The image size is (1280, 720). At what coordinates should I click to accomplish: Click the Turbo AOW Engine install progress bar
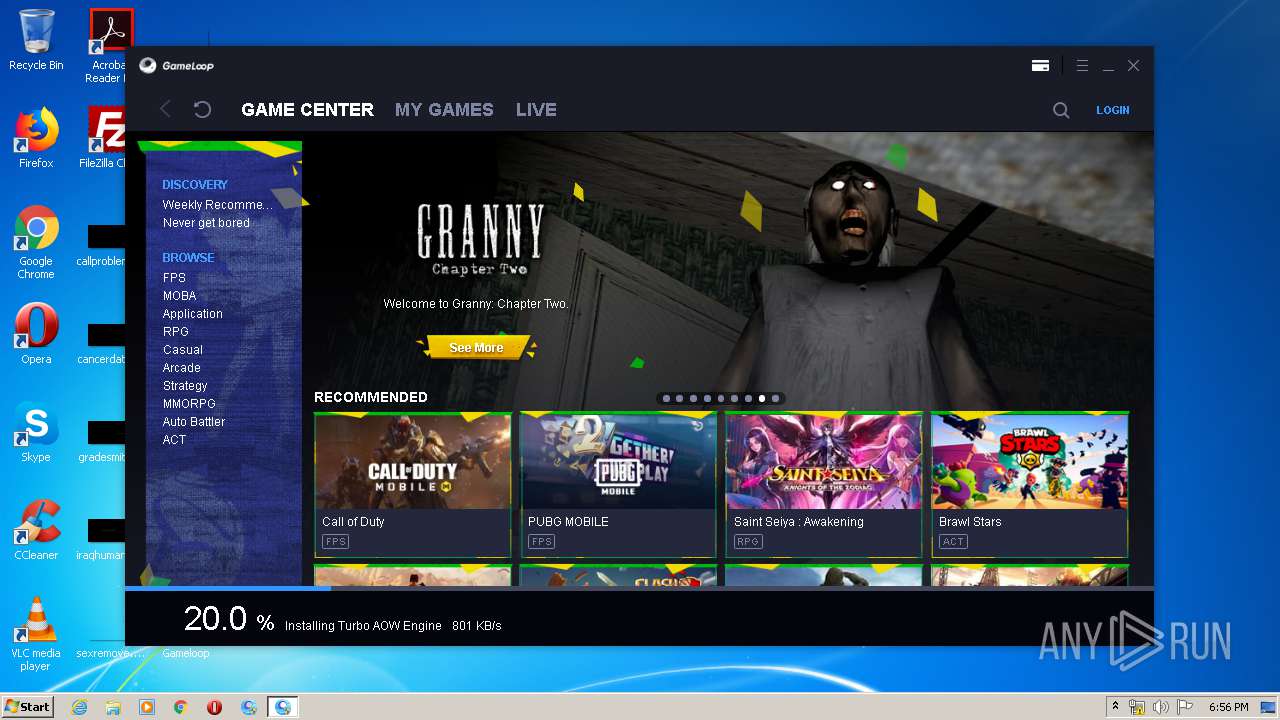pos(639,588)
